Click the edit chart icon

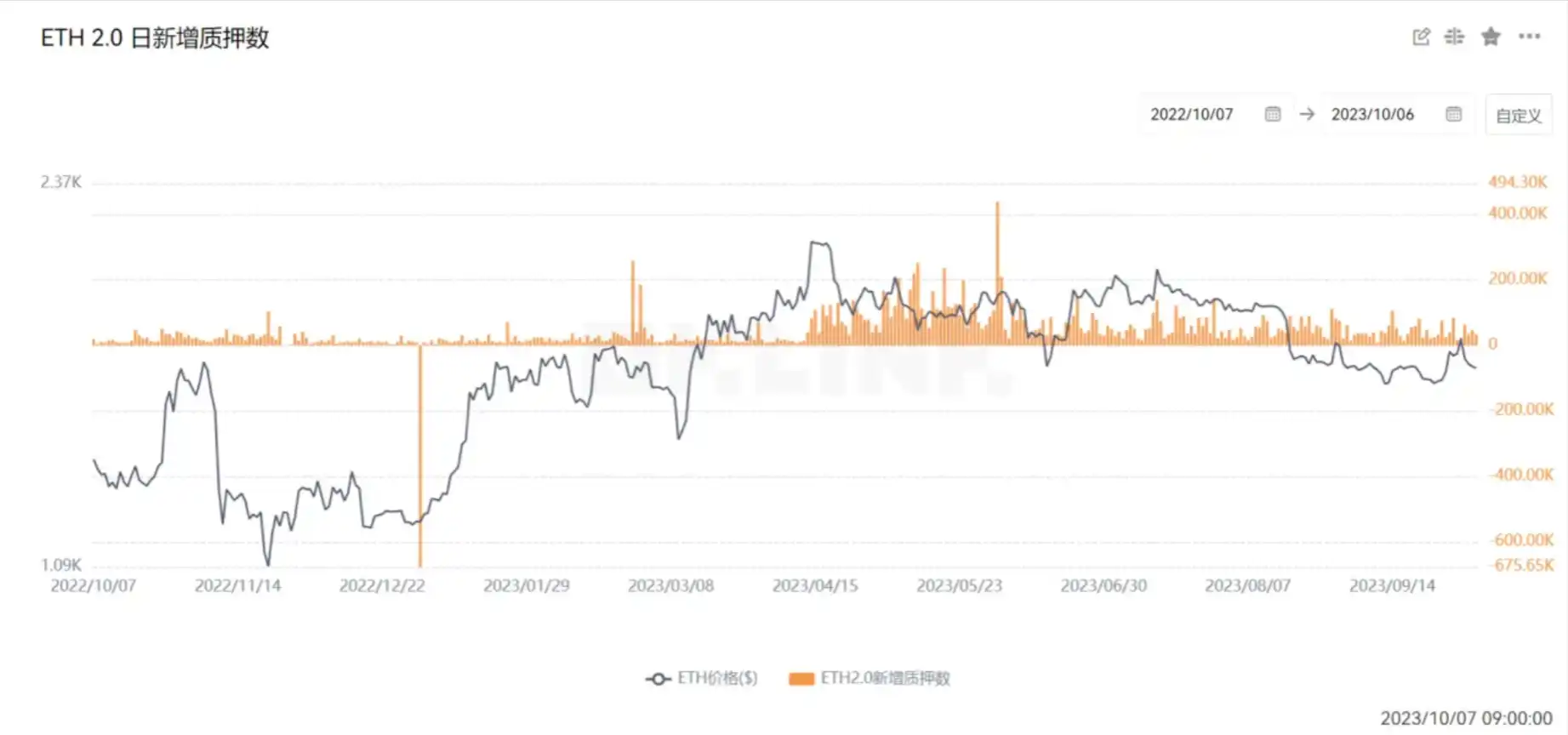coord(1421,37)
